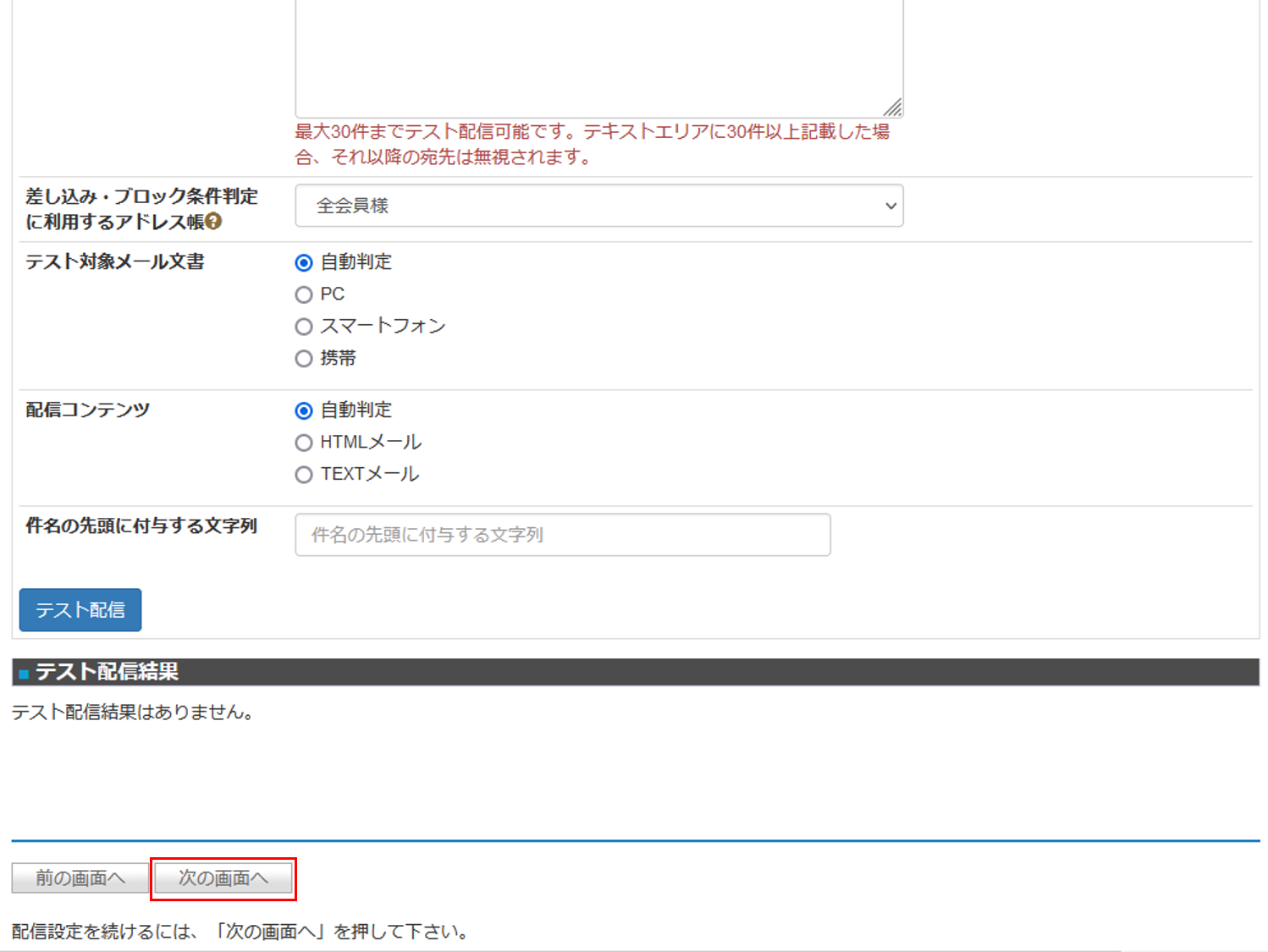
Task: Select 自動判定 under テスト対象メール文書
Action: pyautogui.click(x=304, y=263)
